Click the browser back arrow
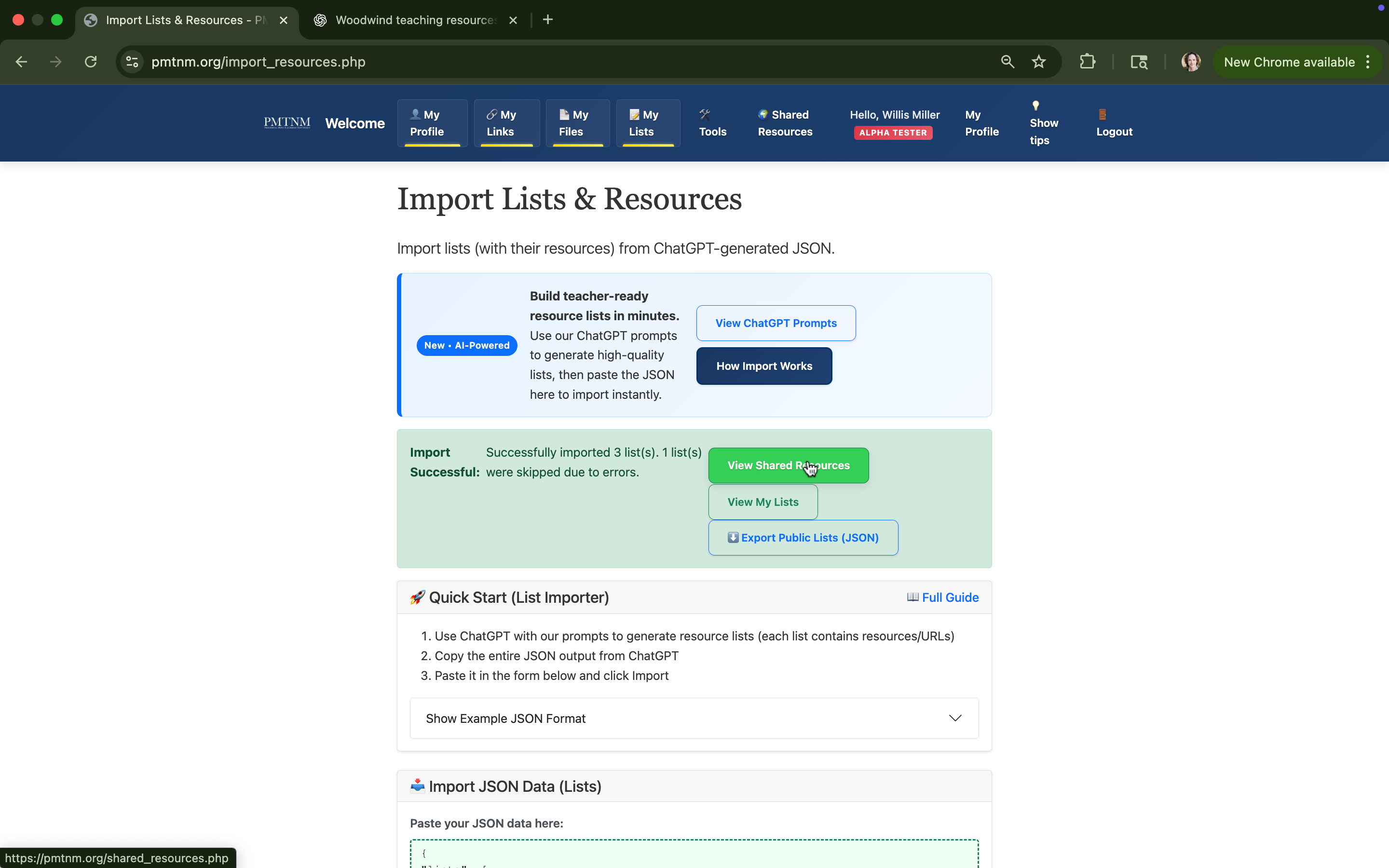The width and height of the screenshot is (1389, 868). pyautogui.click(x=22, y=62)
